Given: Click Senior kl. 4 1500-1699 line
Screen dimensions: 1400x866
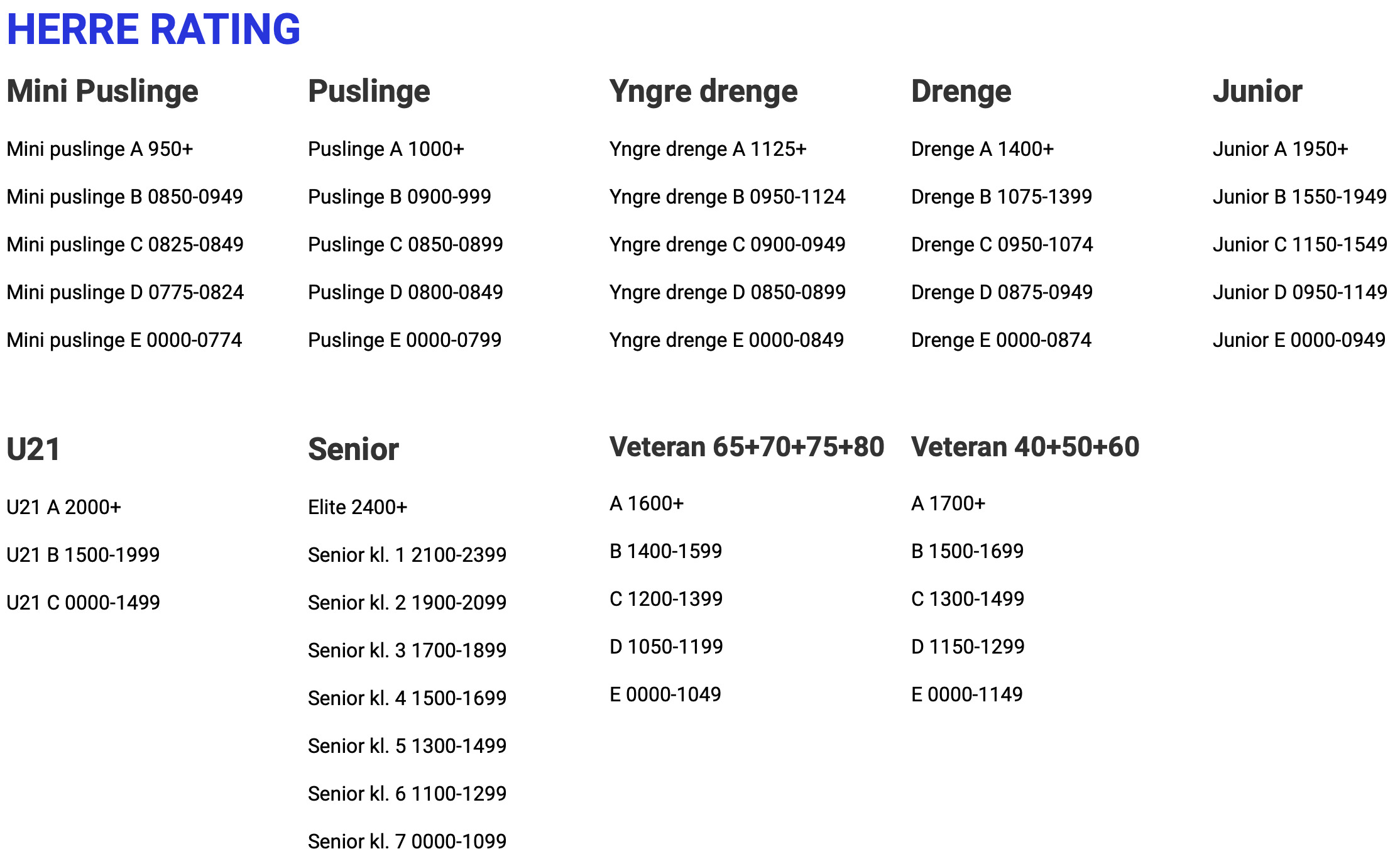Looking at the screenshot, I should pyautogui.click(x=407, y=699).
